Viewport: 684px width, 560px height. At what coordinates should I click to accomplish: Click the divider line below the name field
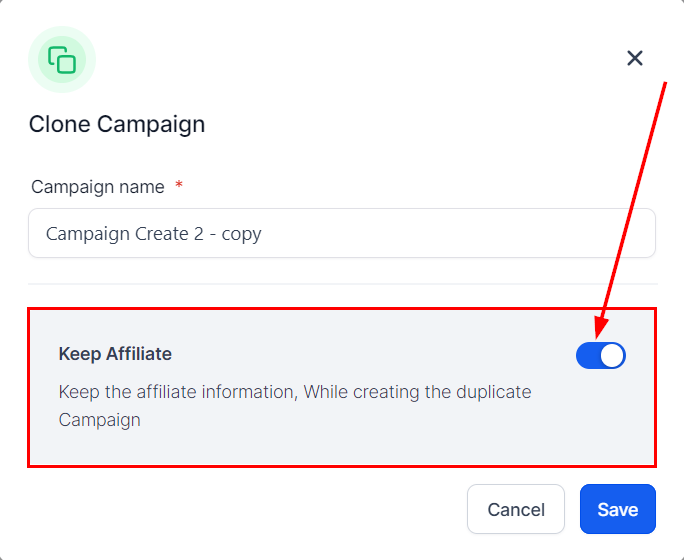coord(342,284)
